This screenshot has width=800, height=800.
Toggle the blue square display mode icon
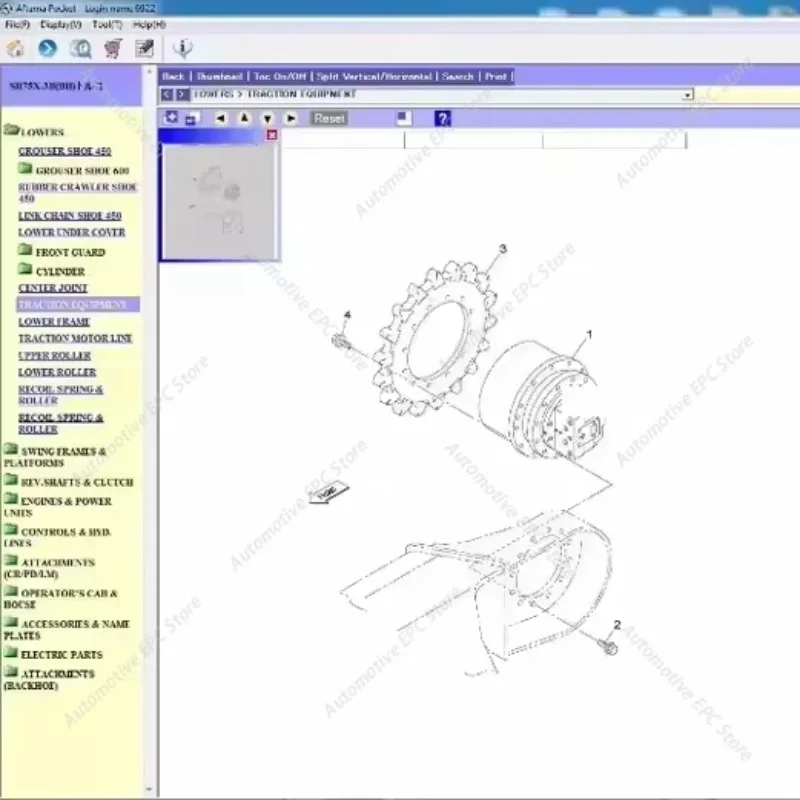pyautogui.click(x=400, y=118)
